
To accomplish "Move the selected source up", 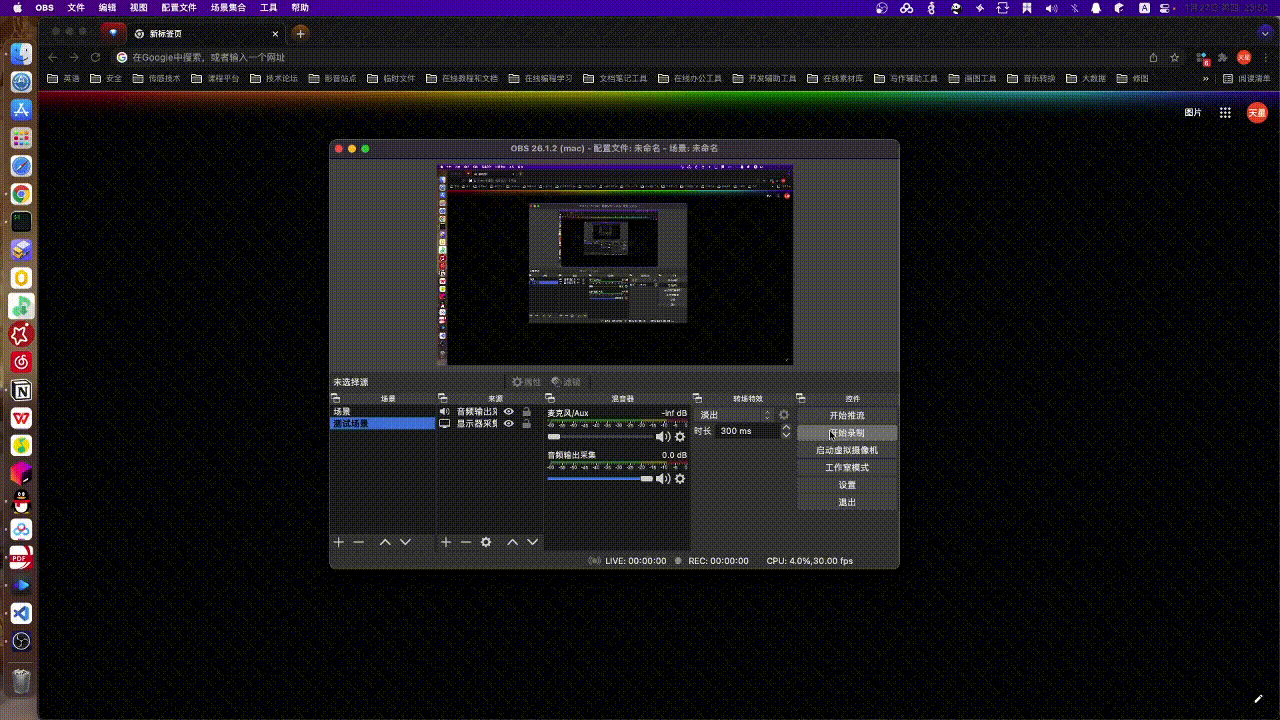I will click(x=512, y=542).
